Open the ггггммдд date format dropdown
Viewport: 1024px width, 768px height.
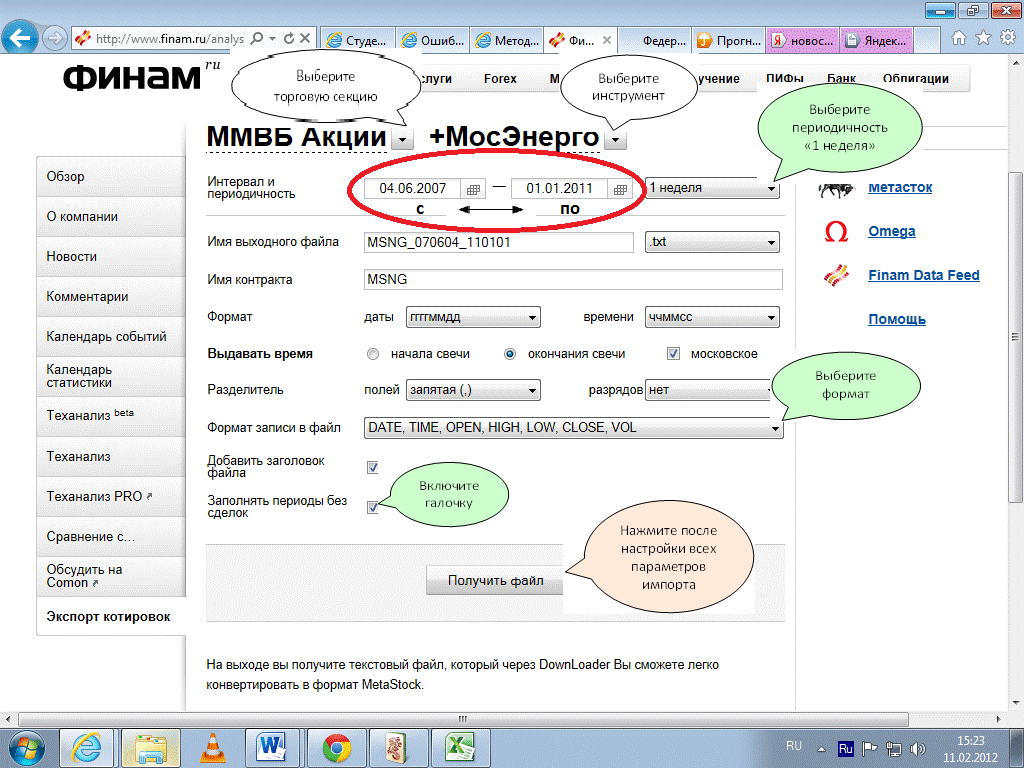click(x=473, y=317)
